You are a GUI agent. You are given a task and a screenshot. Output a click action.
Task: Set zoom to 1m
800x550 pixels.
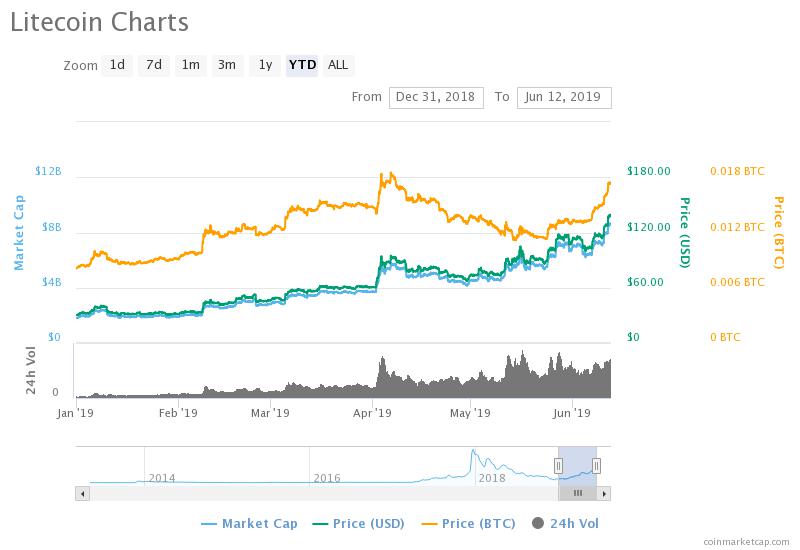point(190,65)
